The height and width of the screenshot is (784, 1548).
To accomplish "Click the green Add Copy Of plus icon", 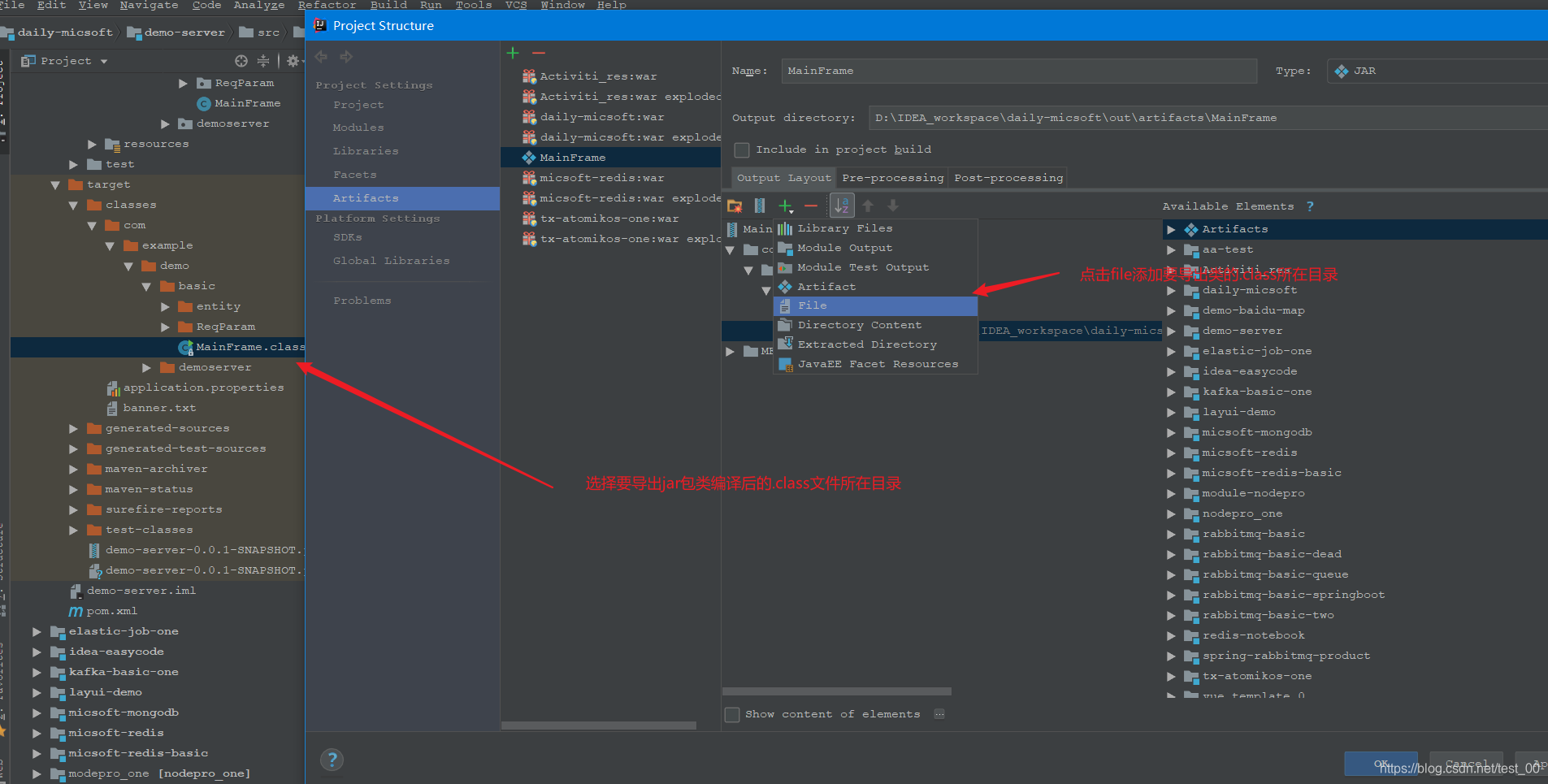I will pyautogui.click(x=786, y=206).
